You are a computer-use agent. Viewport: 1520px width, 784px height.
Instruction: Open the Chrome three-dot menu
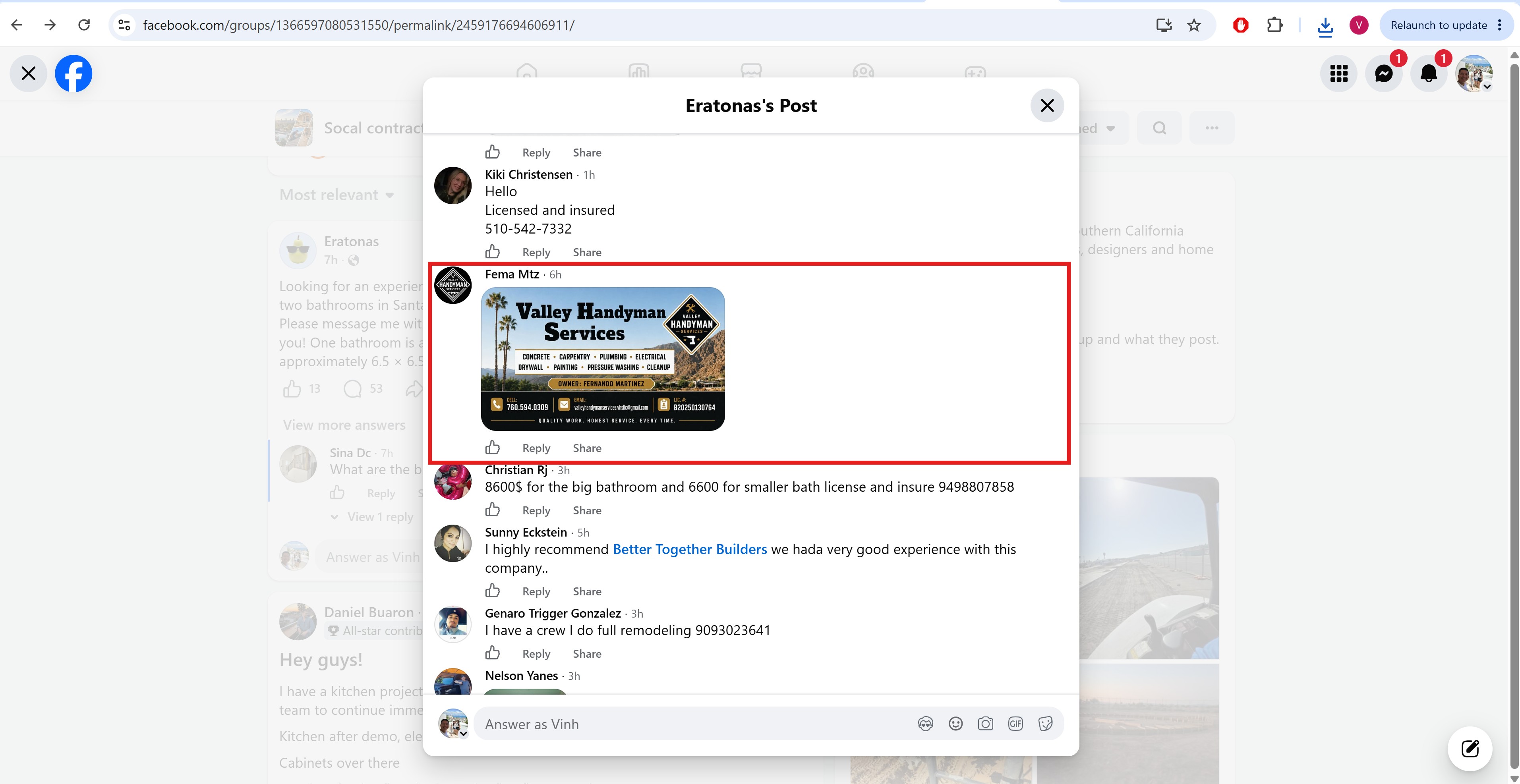click(1499, 25)
